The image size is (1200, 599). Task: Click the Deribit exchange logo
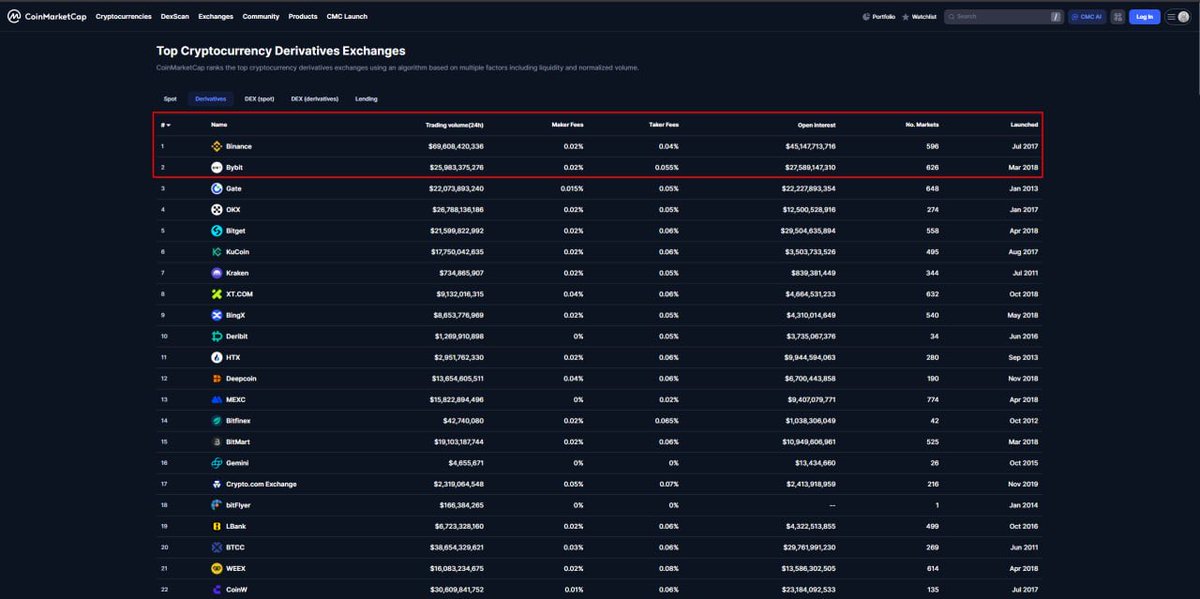pos(217,336)
